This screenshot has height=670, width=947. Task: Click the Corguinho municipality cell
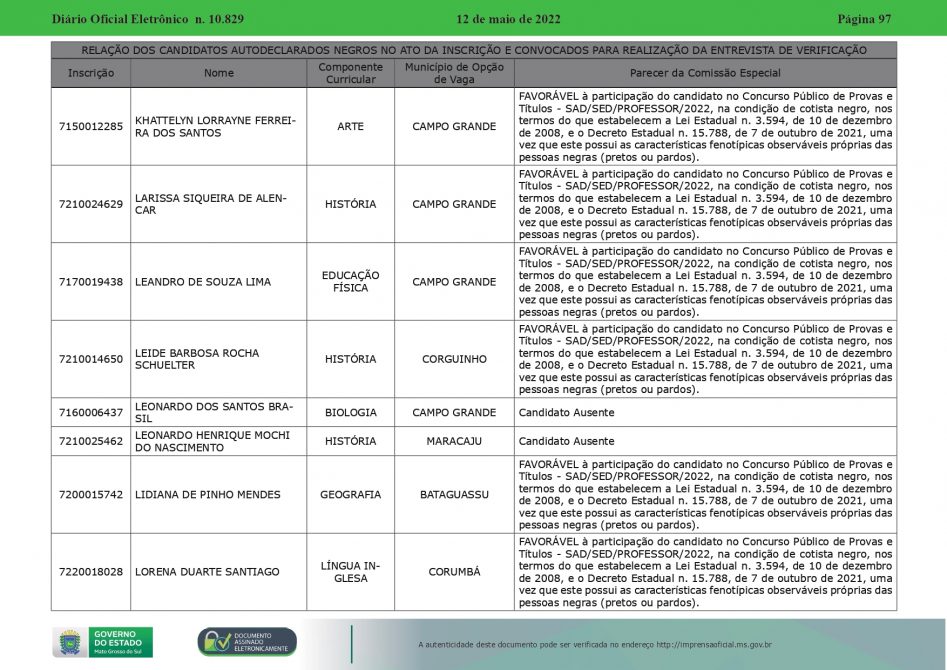coord(454,359)
